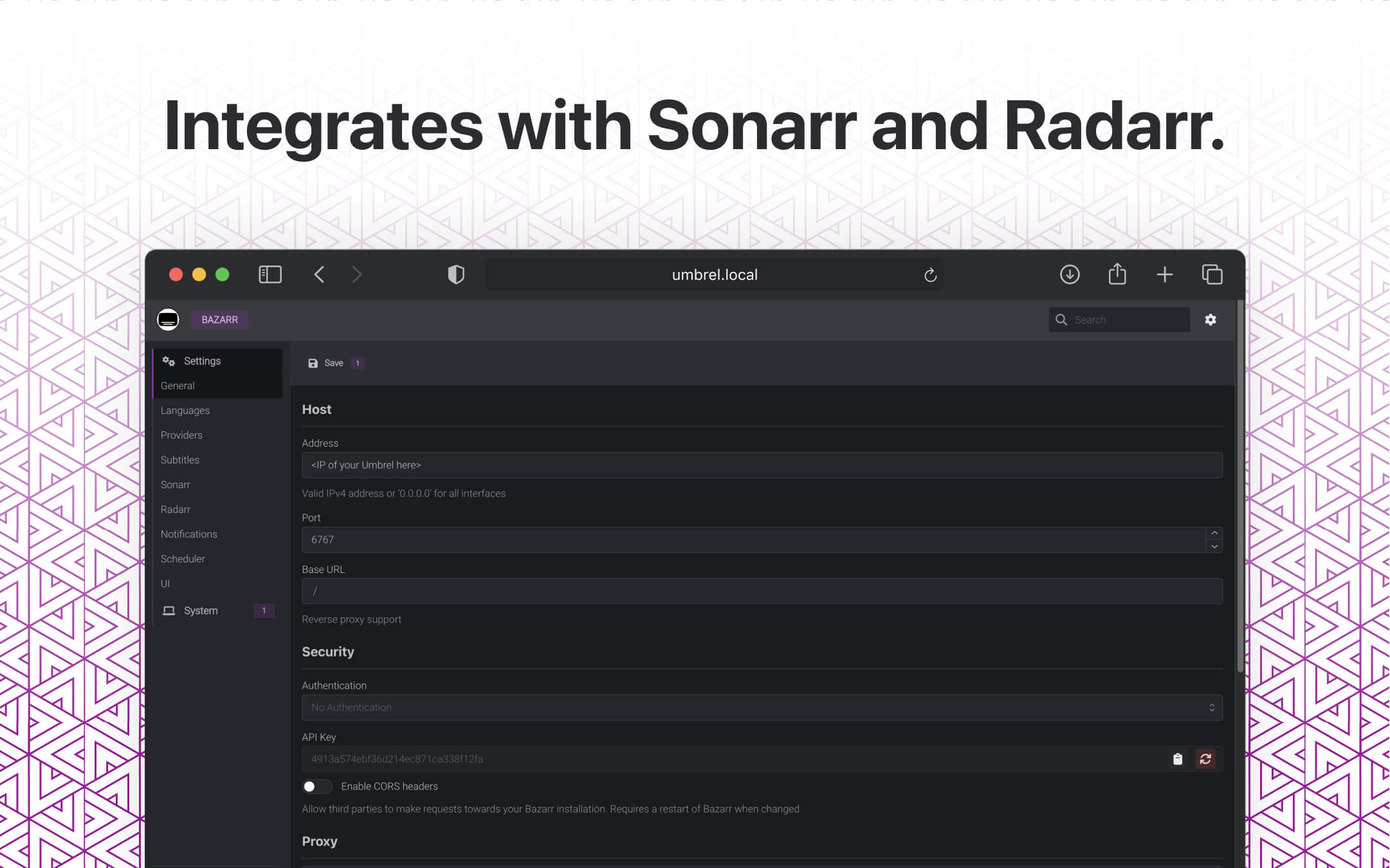1390x868 pixels.
Task: Select the Subtitles settings section
Action: [x=179, y=460]
